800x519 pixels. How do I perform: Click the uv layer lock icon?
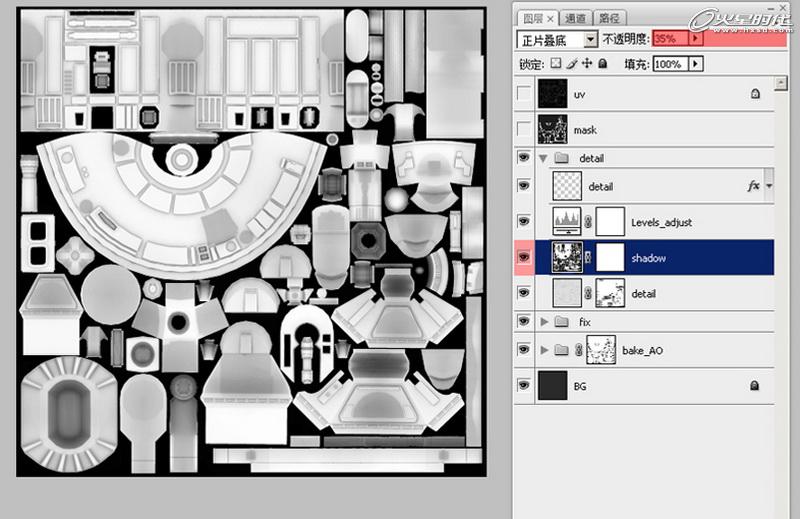click(755, 94)
